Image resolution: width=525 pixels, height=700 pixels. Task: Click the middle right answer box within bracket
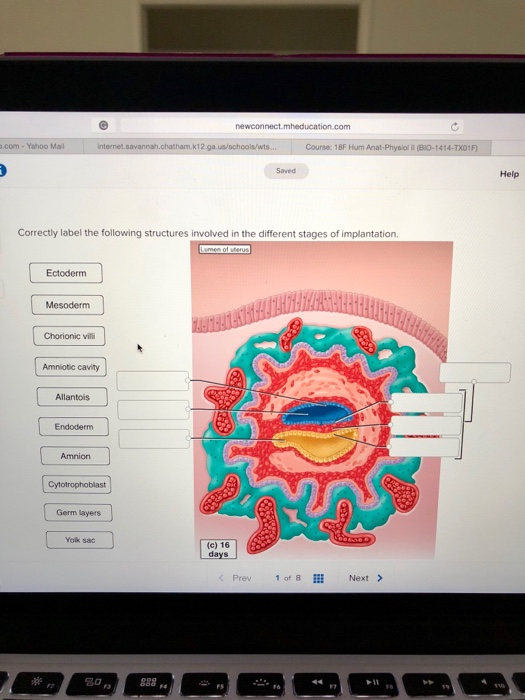[425, 425]
